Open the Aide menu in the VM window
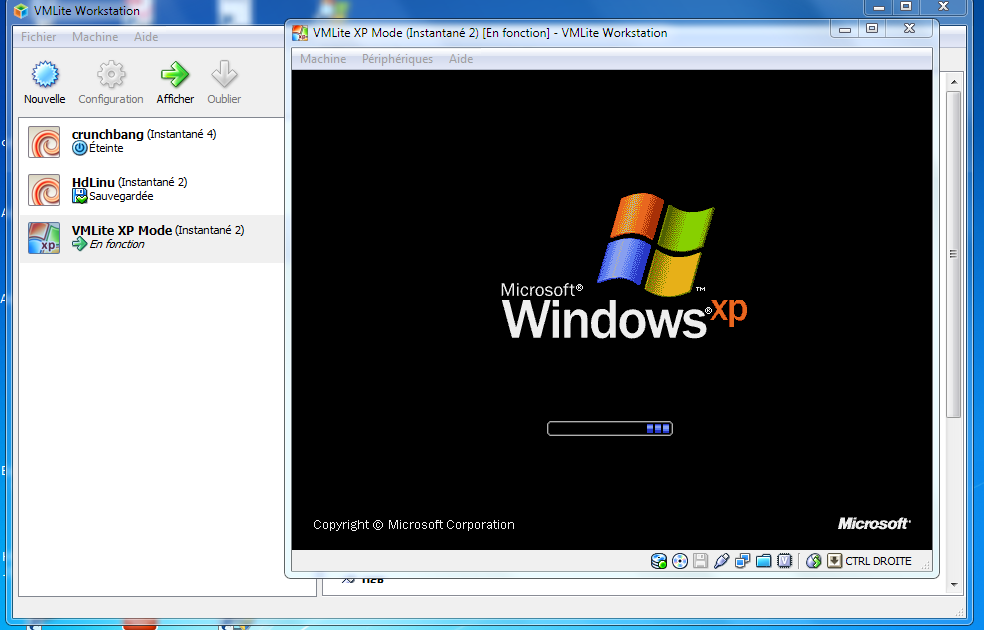The width and height of the screenshot is (984, 630). point(461,59)
